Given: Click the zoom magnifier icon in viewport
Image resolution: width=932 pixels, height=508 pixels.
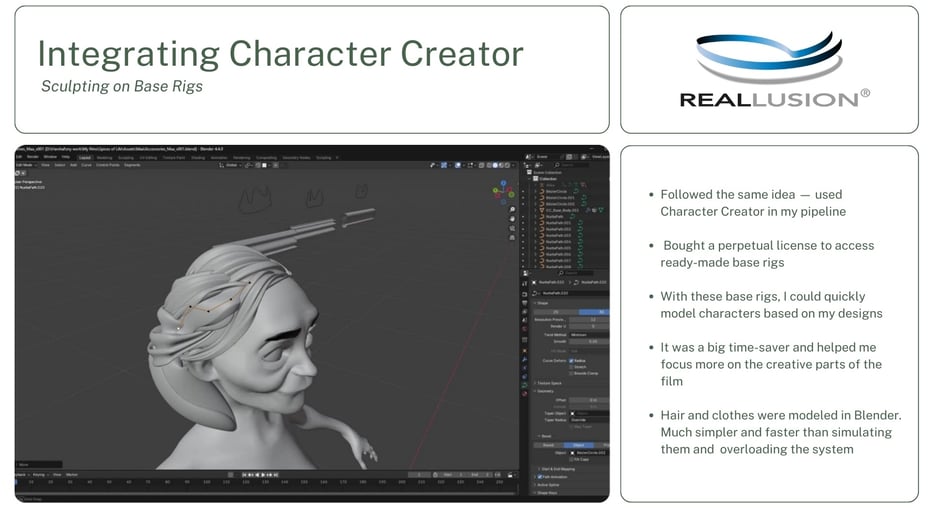Looking at the screenshot, I should coord(512,210).
